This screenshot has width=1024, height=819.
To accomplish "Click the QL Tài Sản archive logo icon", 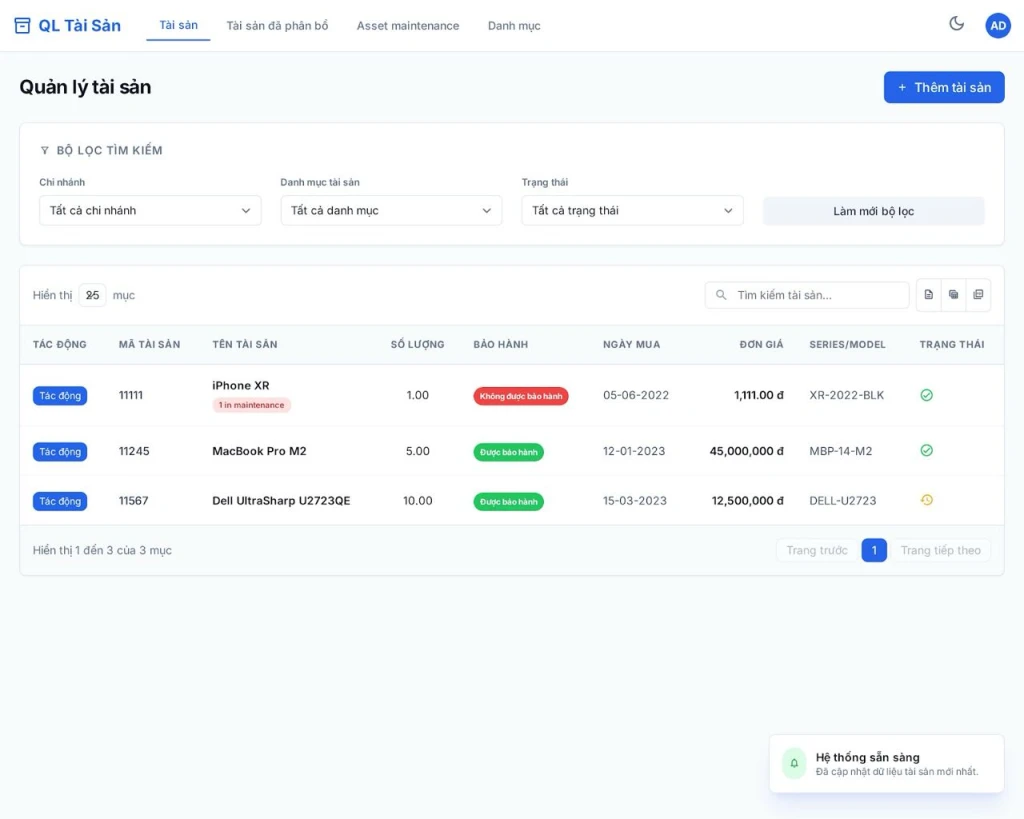I will pos(23,26).
